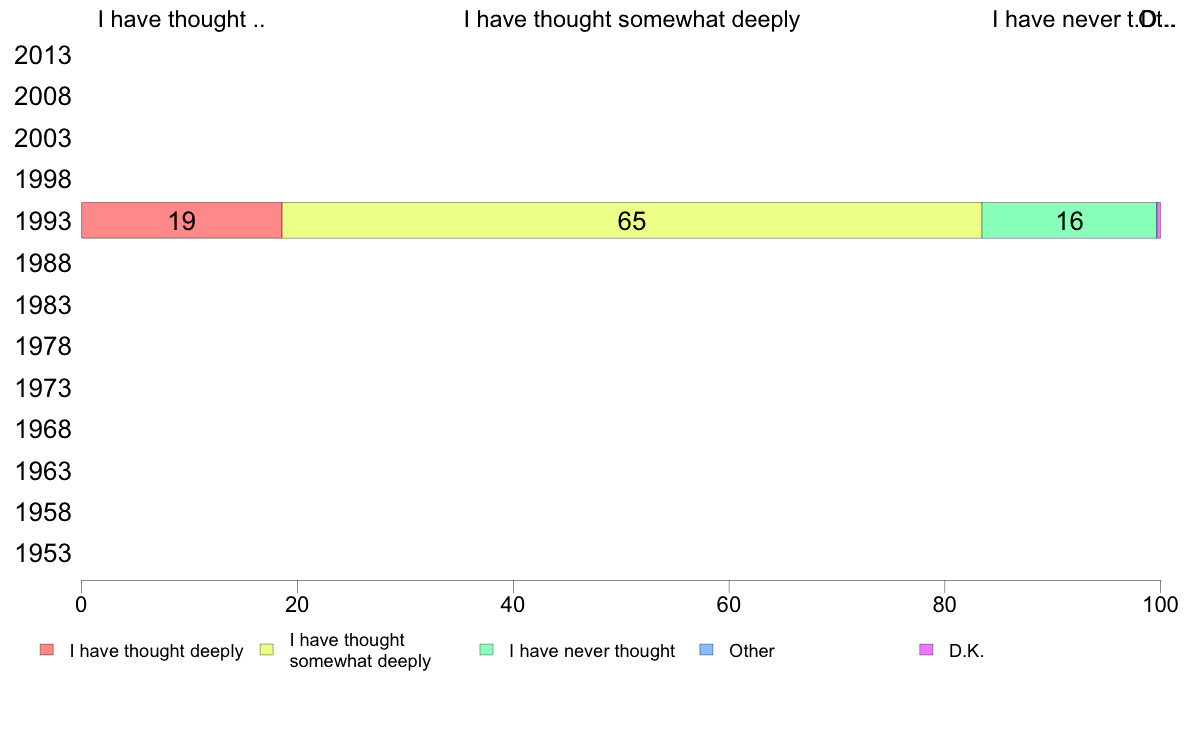Click the 40 tick on the x-axis
Image resolution: width=1188 pixels, height=736 pixels.
[513, 604]
